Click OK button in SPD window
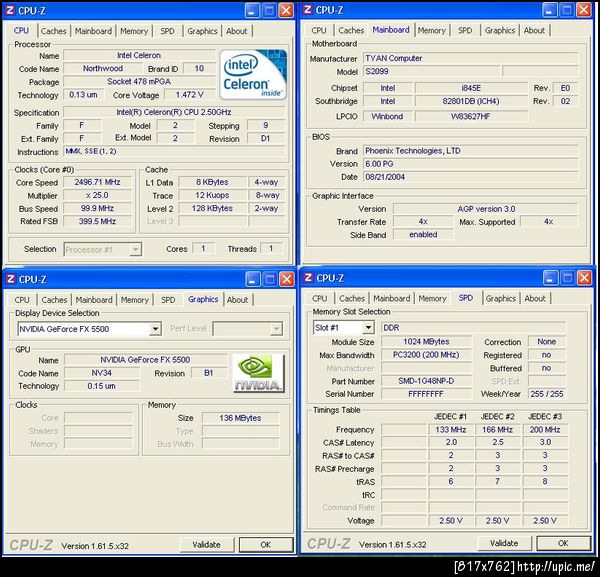 pyautogui.click(x=563, y=543)
